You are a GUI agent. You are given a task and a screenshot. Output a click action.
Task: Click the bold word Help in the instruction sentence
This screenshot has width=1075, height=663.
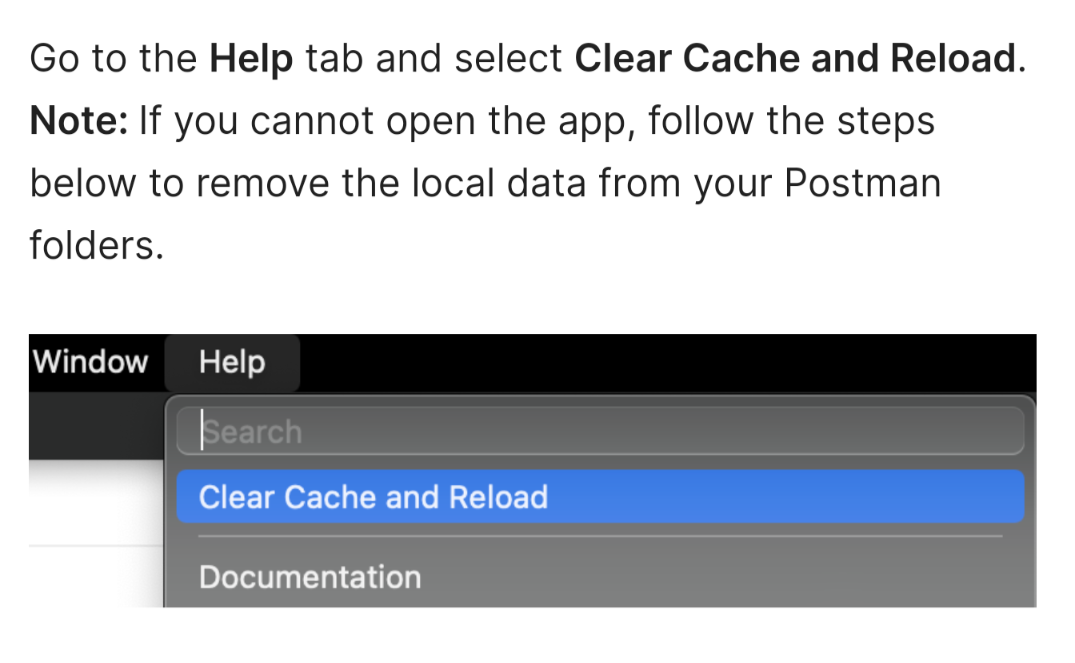251,59
